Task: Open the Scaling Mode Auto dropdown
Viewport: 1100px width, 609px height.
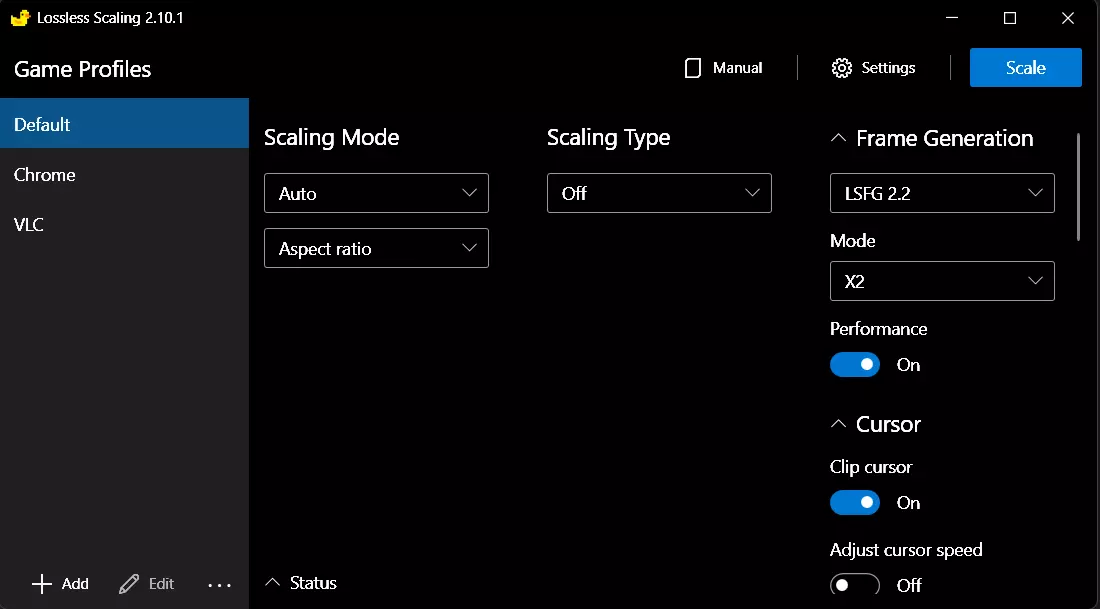Action: pyautogui.click(x=376, y=193)
